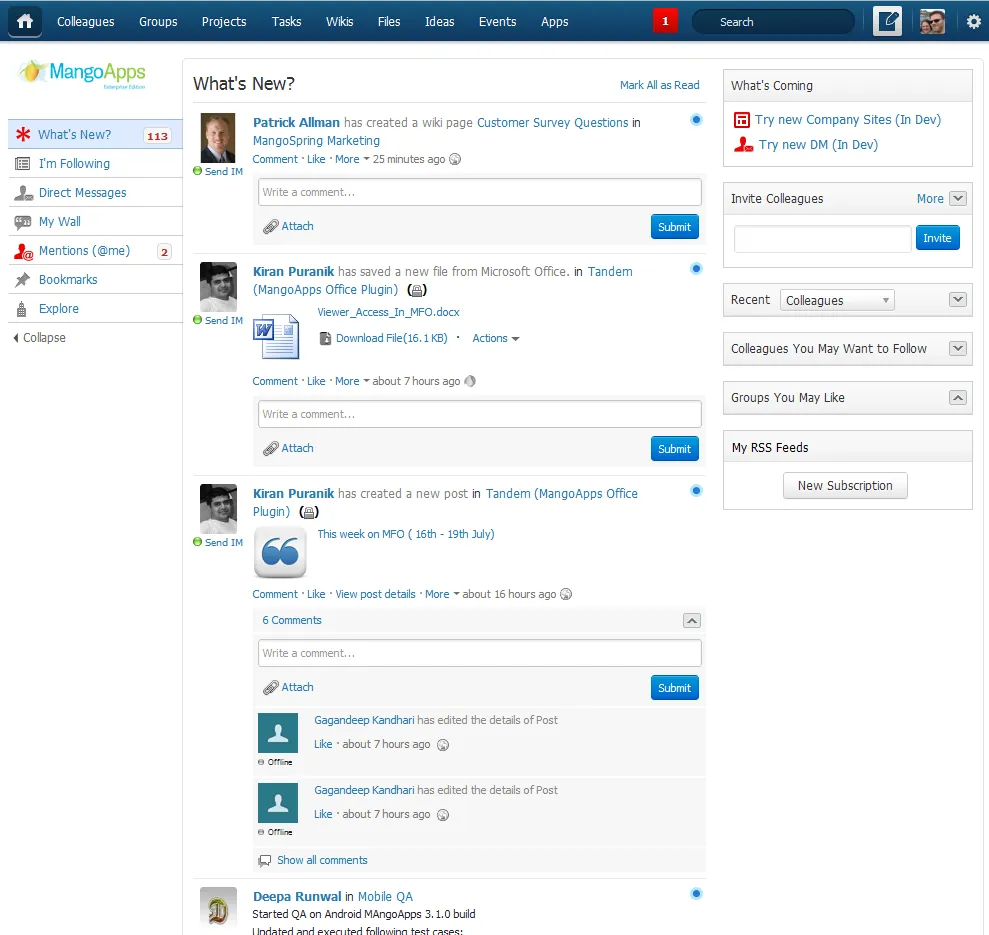This screenshot has width=989, height=935.
Task: Toggle read status dot on Kiran's file story
Action: pyautogui.click(x=696, y=268)
